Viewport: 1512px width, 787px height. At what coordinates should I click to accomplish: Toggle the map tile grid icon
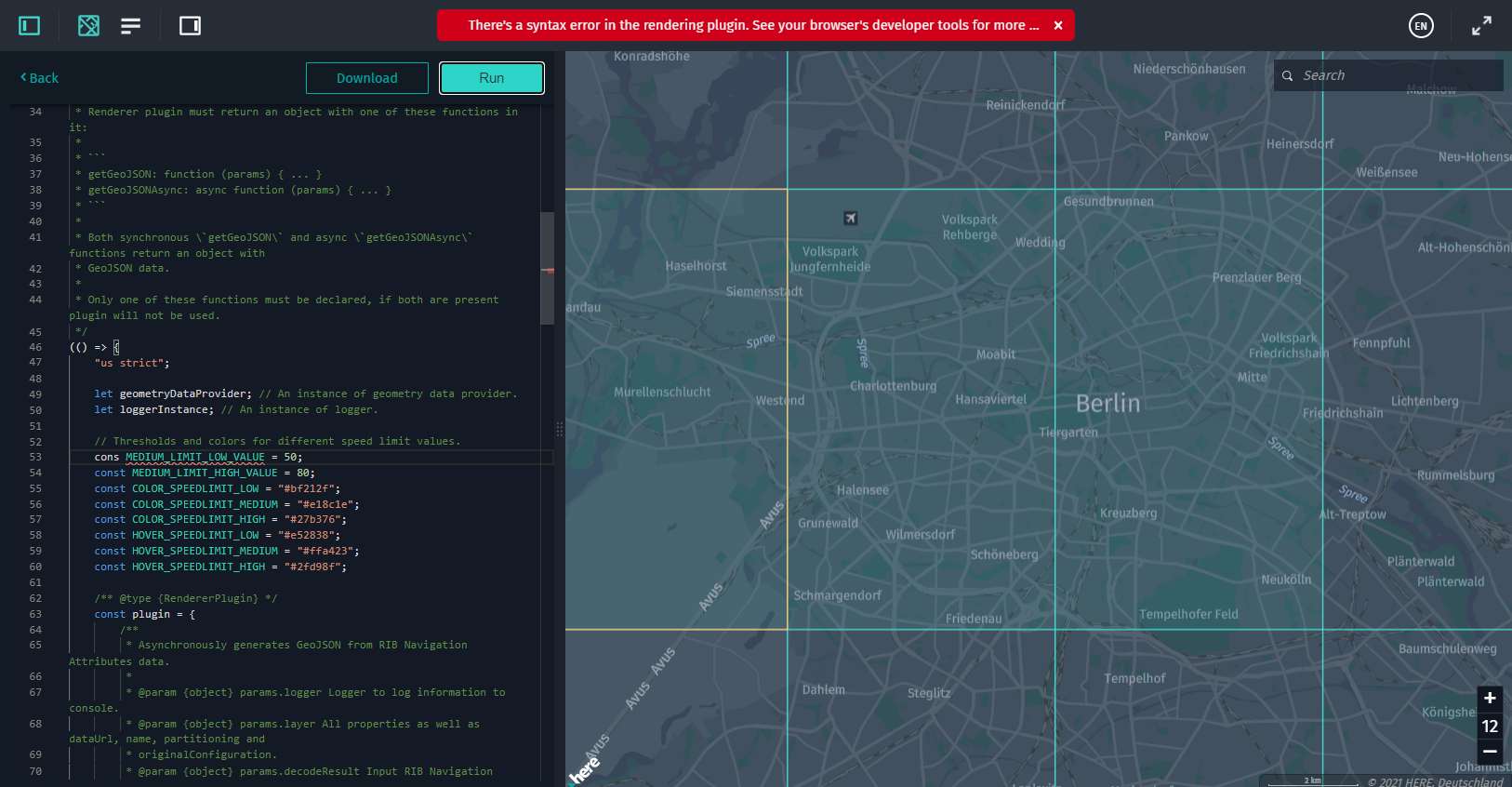coord(88,26)
